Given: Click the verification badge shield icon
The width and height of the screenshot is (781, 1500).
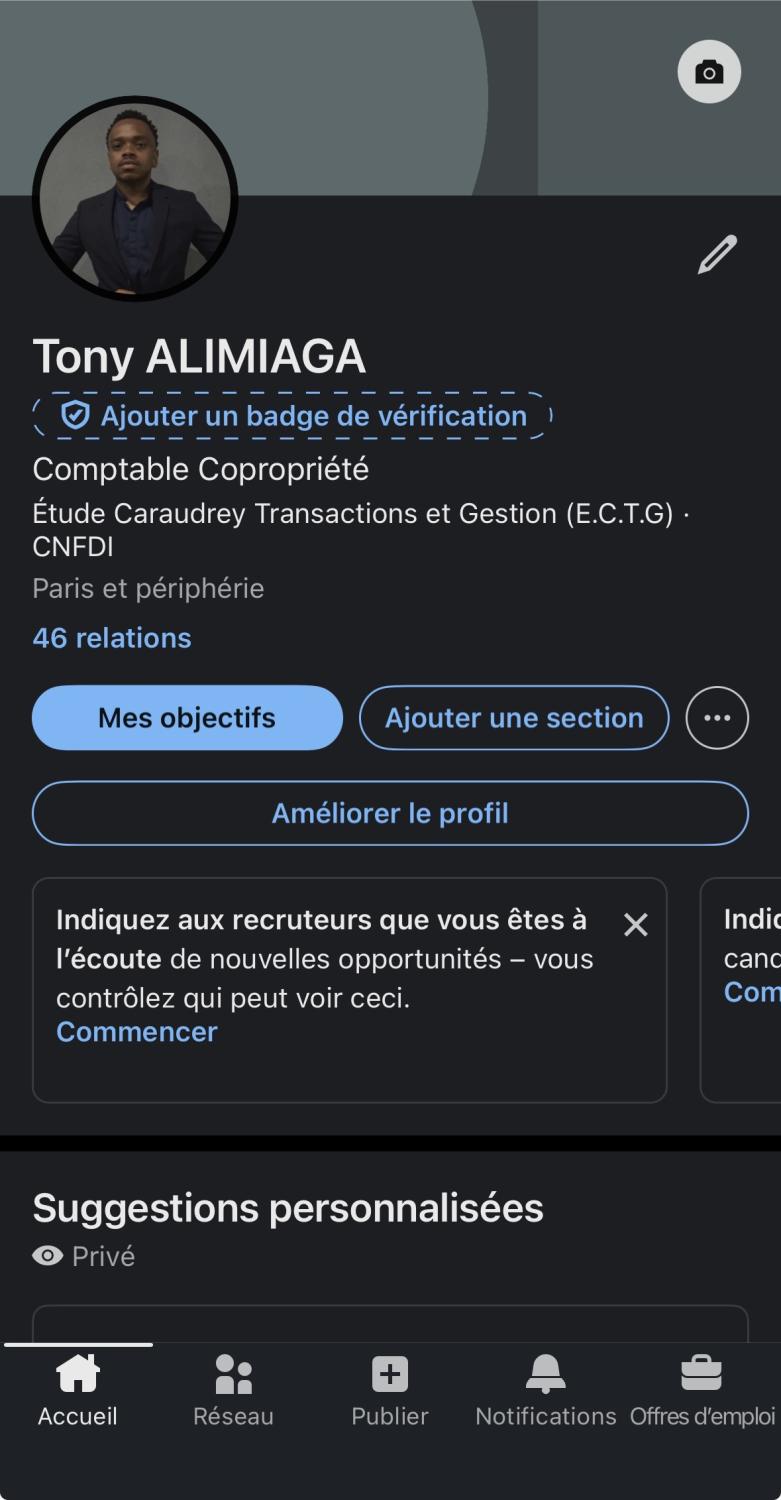Looking at the screenshot, I should [75, 415].
